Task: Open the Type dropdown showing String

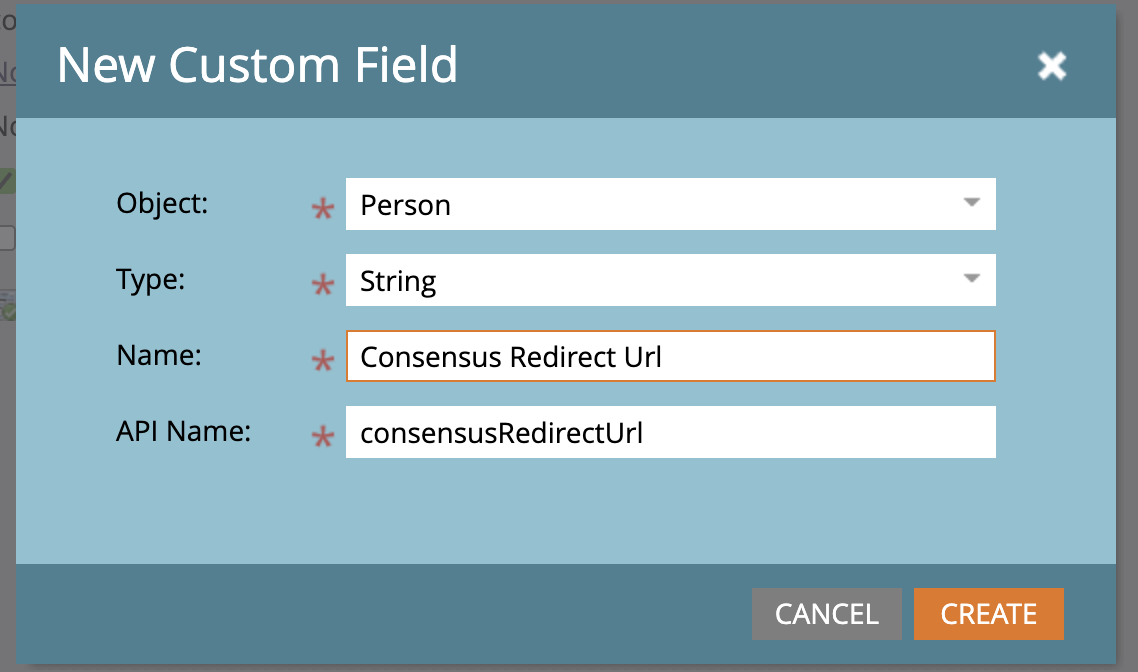Action: [x=670, y=280]
